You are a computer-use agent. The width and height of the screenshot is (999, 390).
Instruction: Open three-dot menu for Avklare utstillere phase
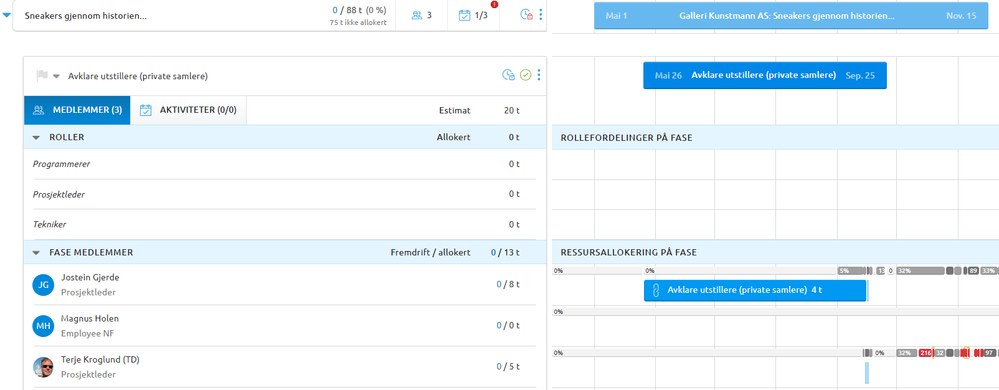coord(539,75)
